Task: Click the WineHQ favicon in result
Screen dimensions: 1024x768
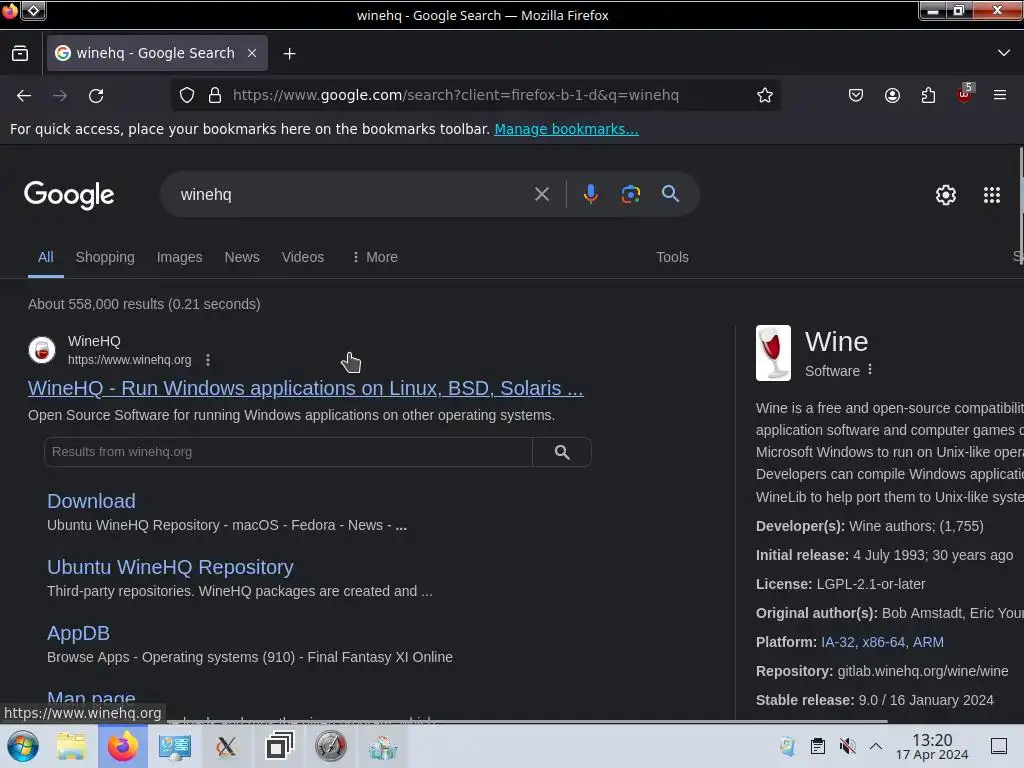Action: 42,350
